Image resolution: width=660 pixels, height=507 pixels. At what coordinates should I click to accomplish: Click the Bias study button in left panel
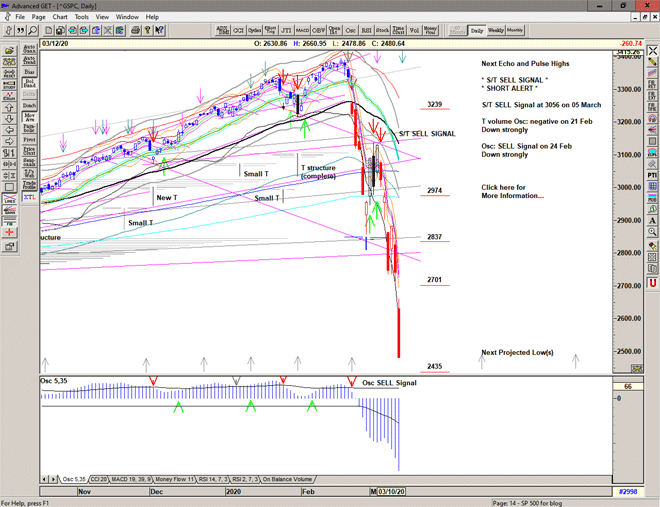tap(29, 73)
